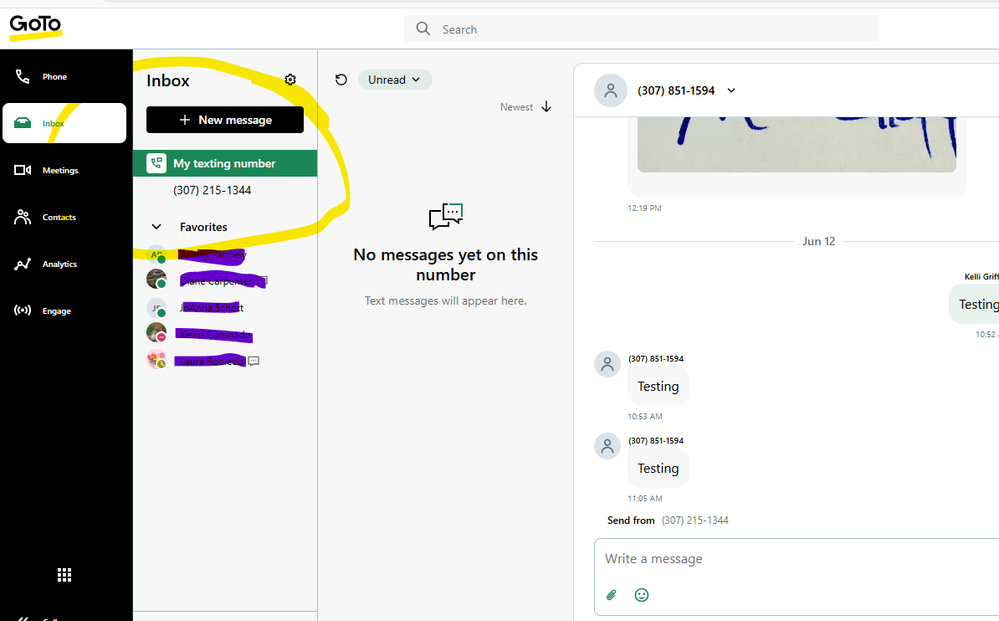Click the Newest sort label
The width and height of the screenshot is (999, 621).
point(517,107)
